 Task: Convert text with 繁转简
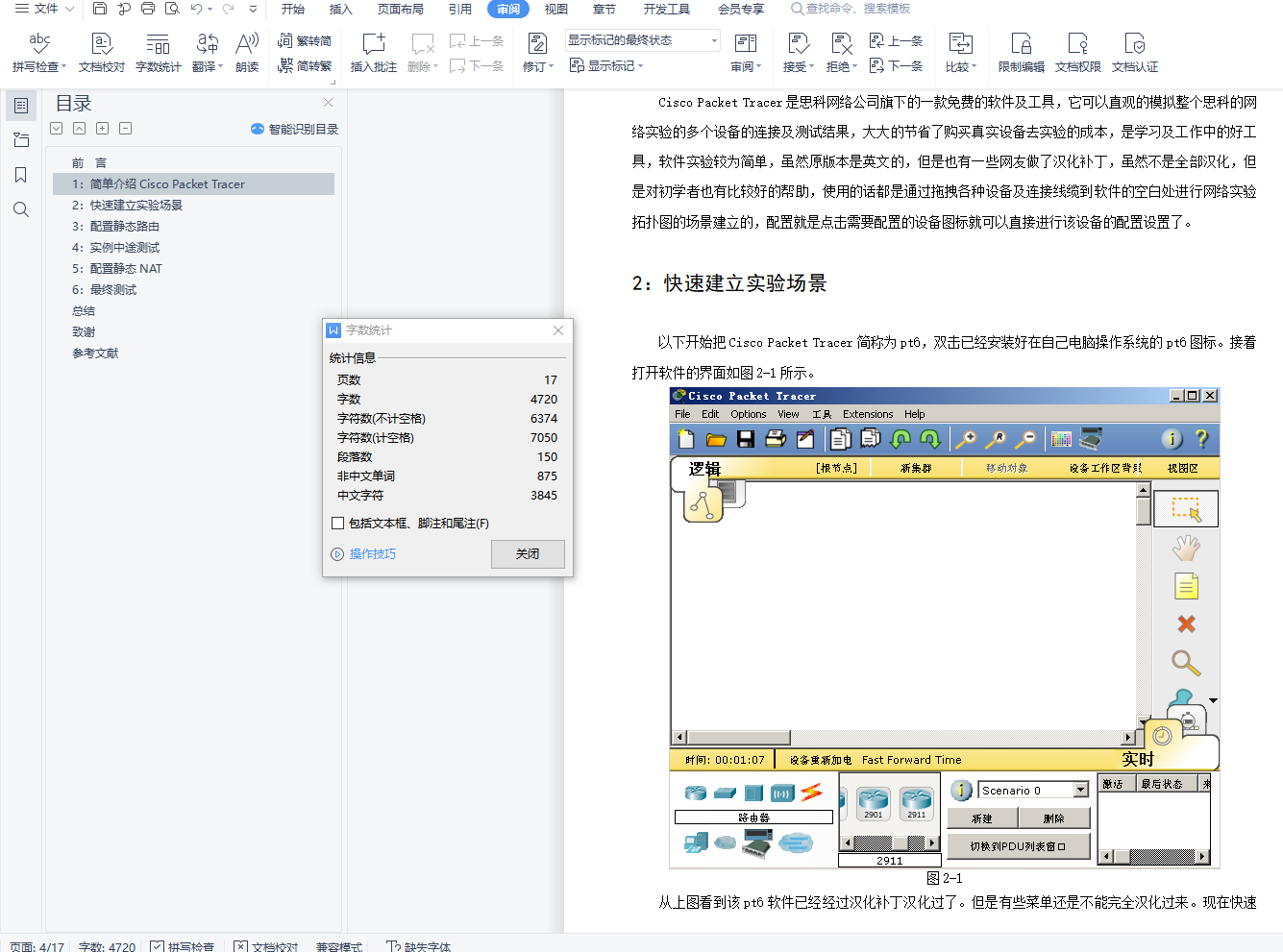pos(305,40)
